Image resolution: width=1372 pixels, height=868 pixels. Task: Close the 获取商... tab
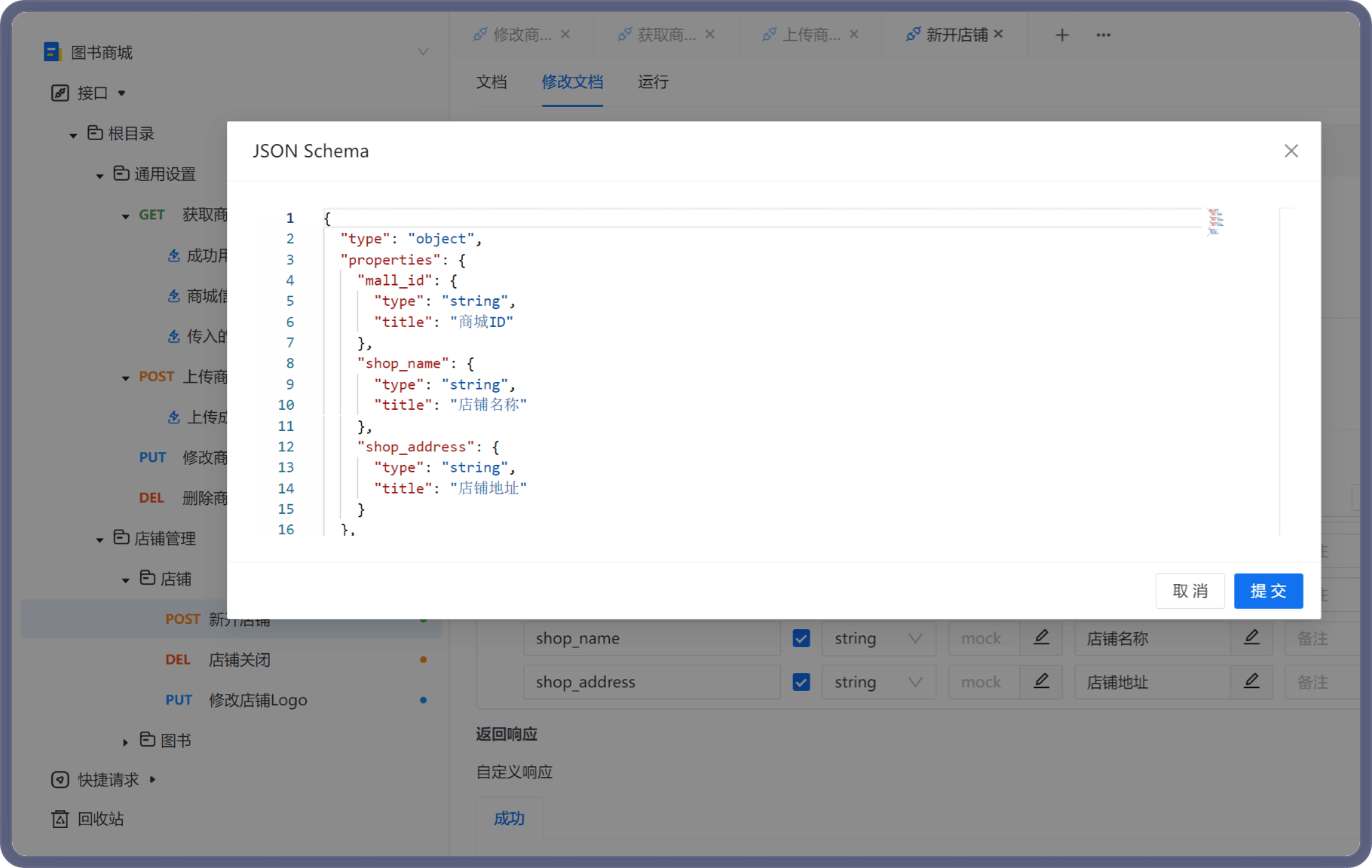[x=709, y=34]
